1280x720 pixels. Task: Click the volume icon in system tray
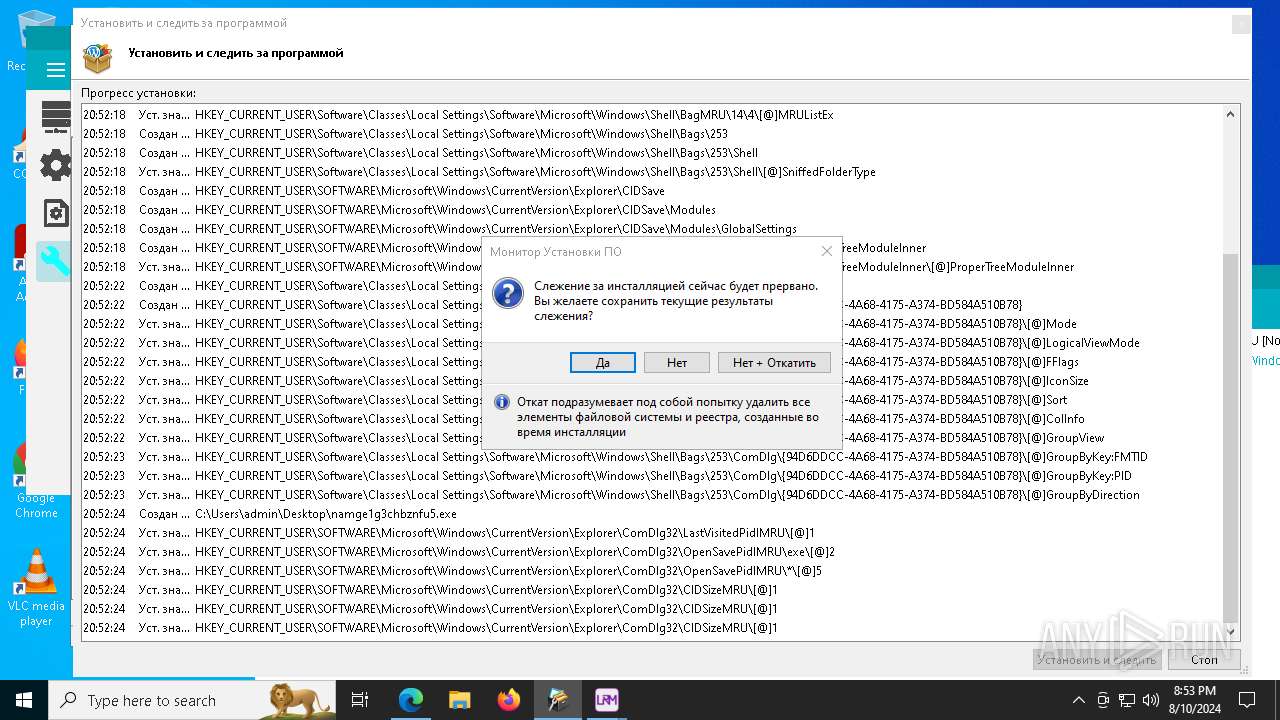tap(1150, 700)
